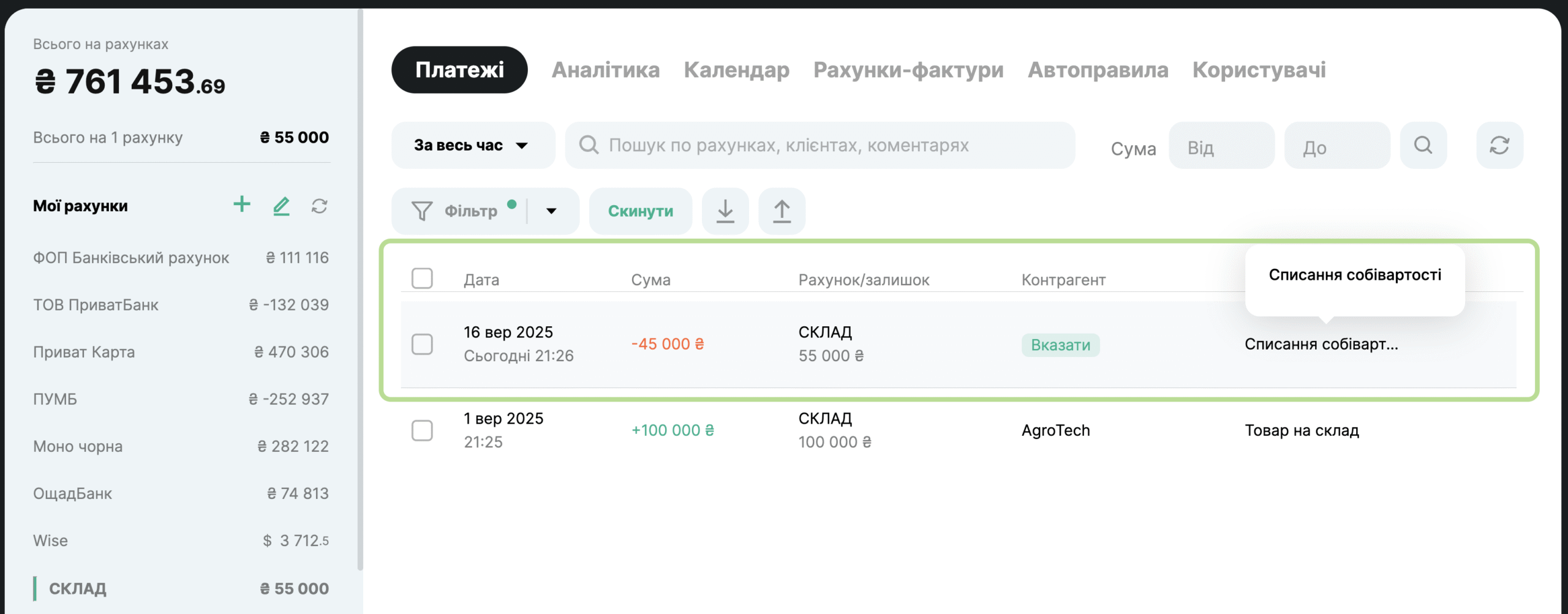
Task: Focus the Від amount input field
Action: (1221, 148)
